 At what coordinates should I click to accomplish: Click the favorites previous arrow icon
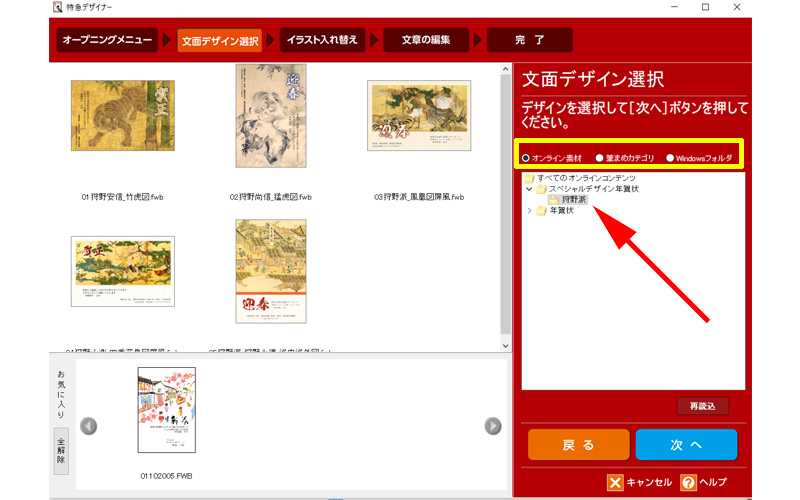point(89,426)
